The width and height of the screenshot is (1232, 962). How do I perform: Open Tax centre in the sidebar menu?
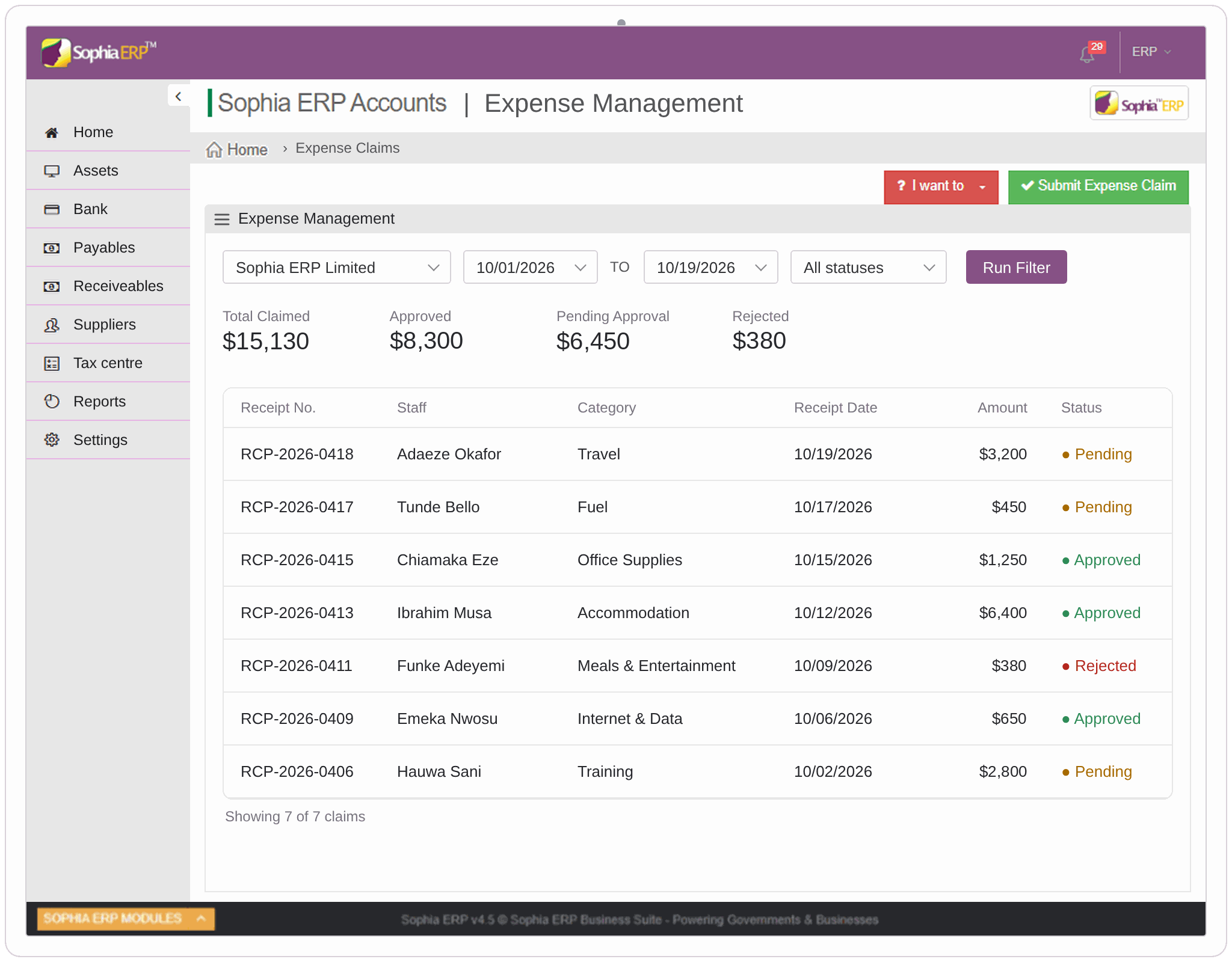[x=108, y=363]
